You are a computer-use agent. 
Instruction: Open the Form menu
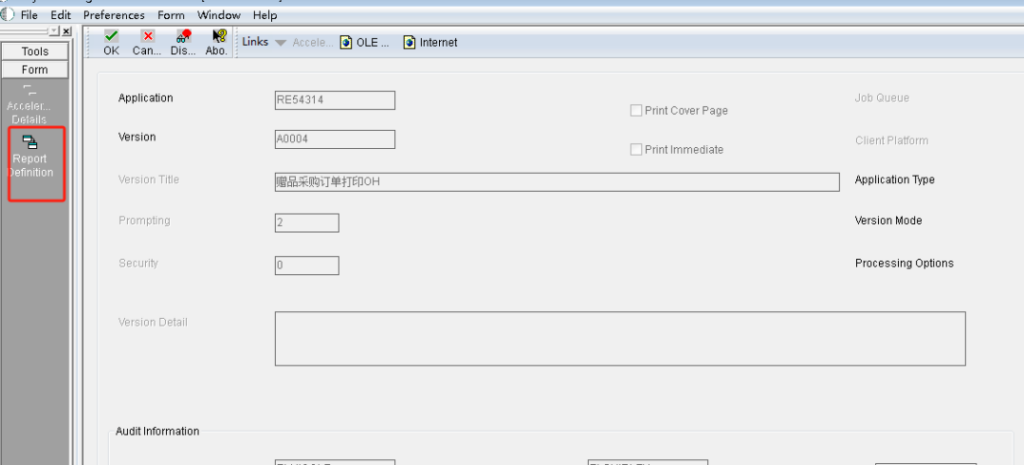point(171,15)
